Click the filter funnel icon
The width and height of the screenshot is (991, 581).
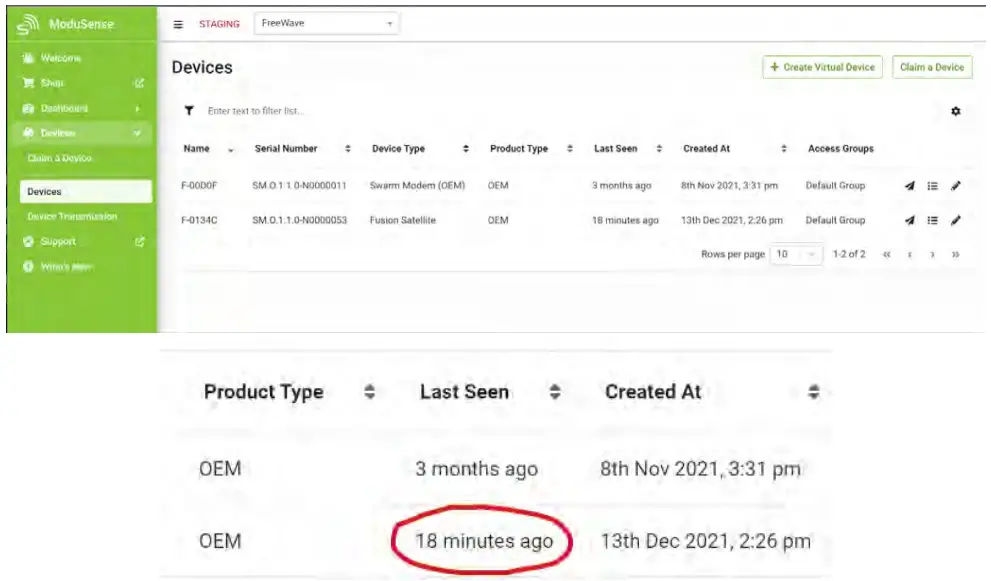pyautogui.click(x=188, y=111)
